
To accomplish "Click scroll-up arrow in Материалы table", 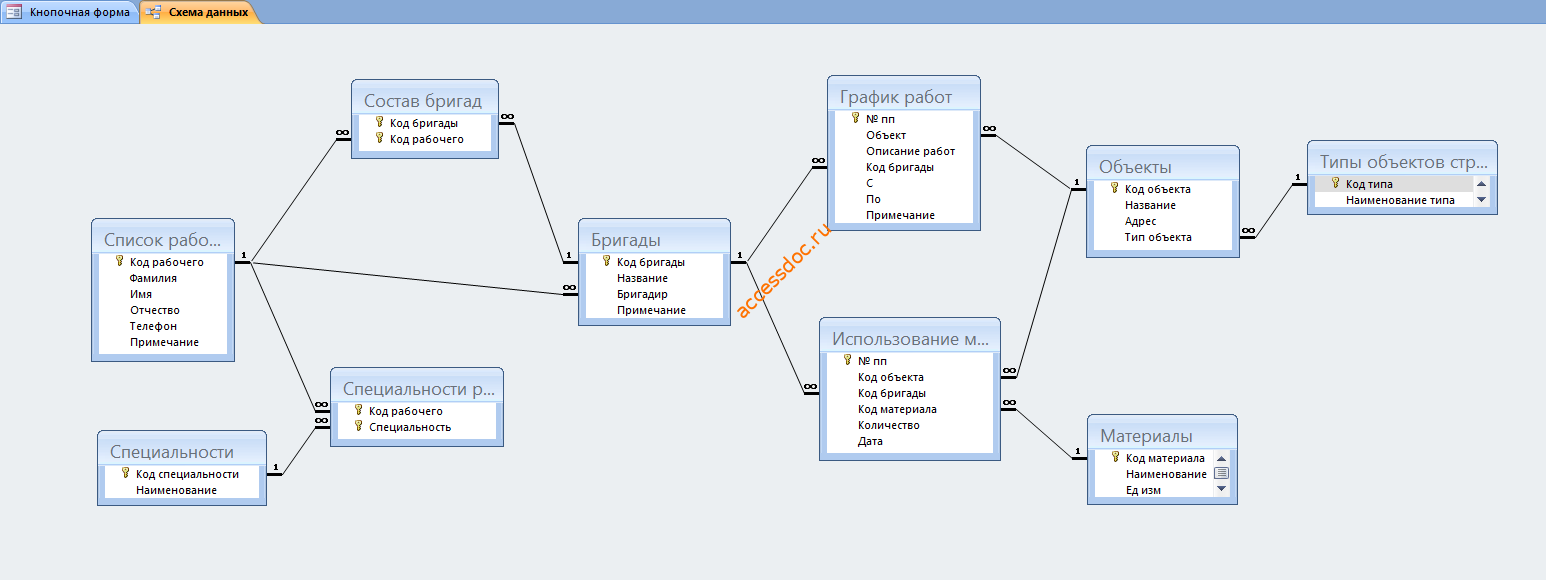I will pyautogui.click(x=1221, y=458).
